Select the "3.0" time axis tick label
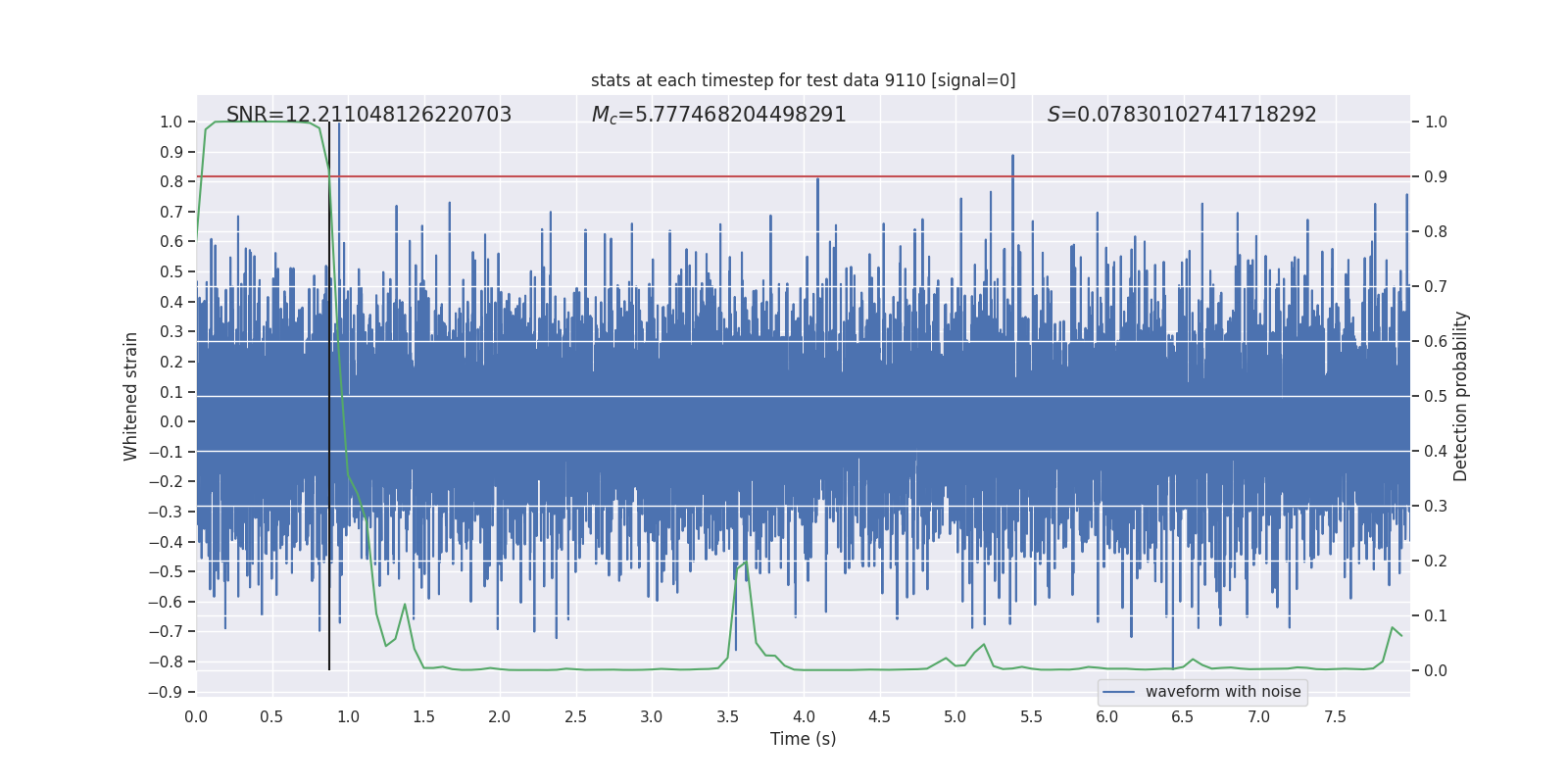 [652, 716]
